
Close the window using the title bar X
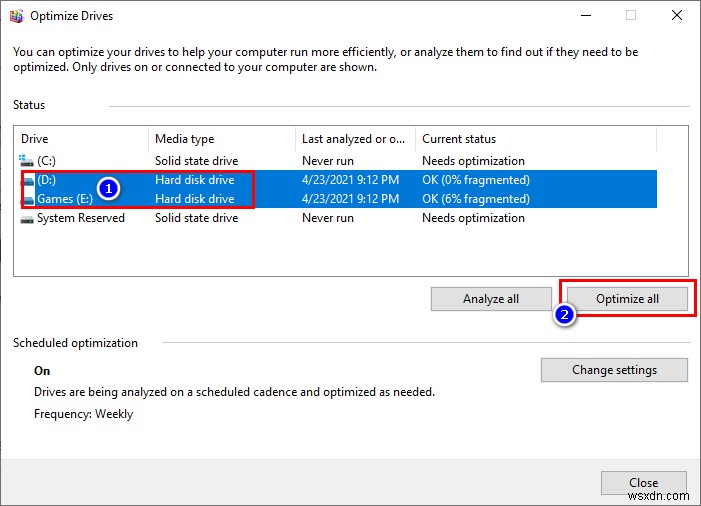coord(677,15)
